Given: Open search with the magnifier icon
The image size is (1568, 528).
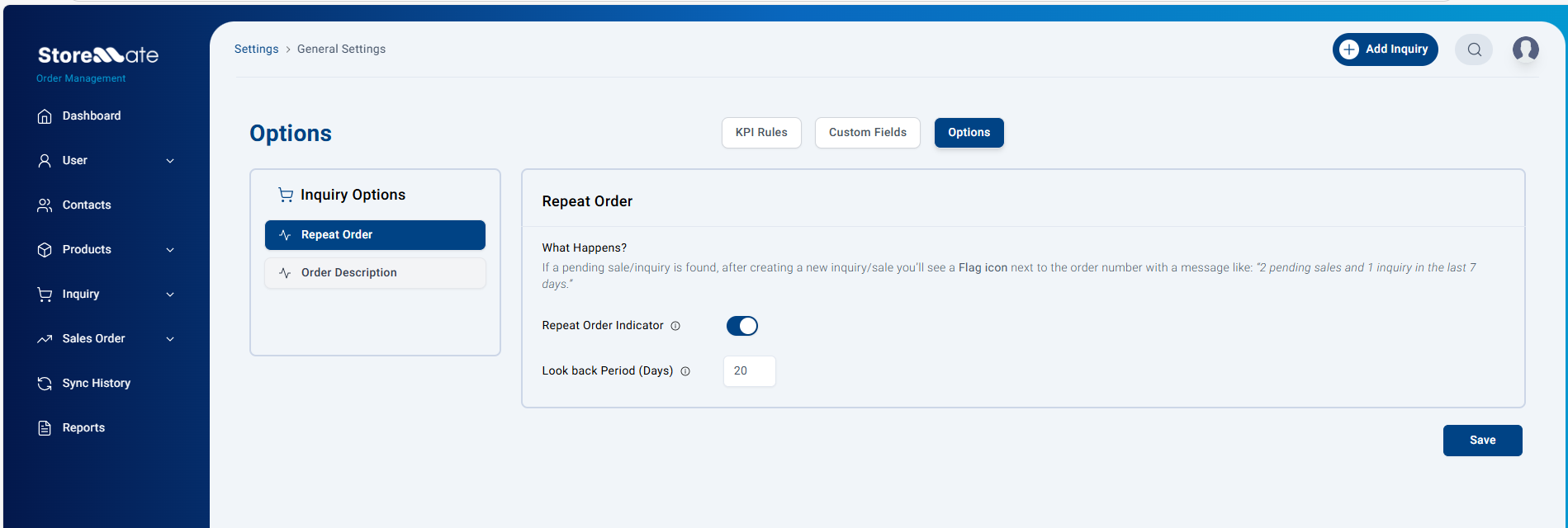Looking at the screenshot, I should pyautogui.click(x=1474, y=49).
